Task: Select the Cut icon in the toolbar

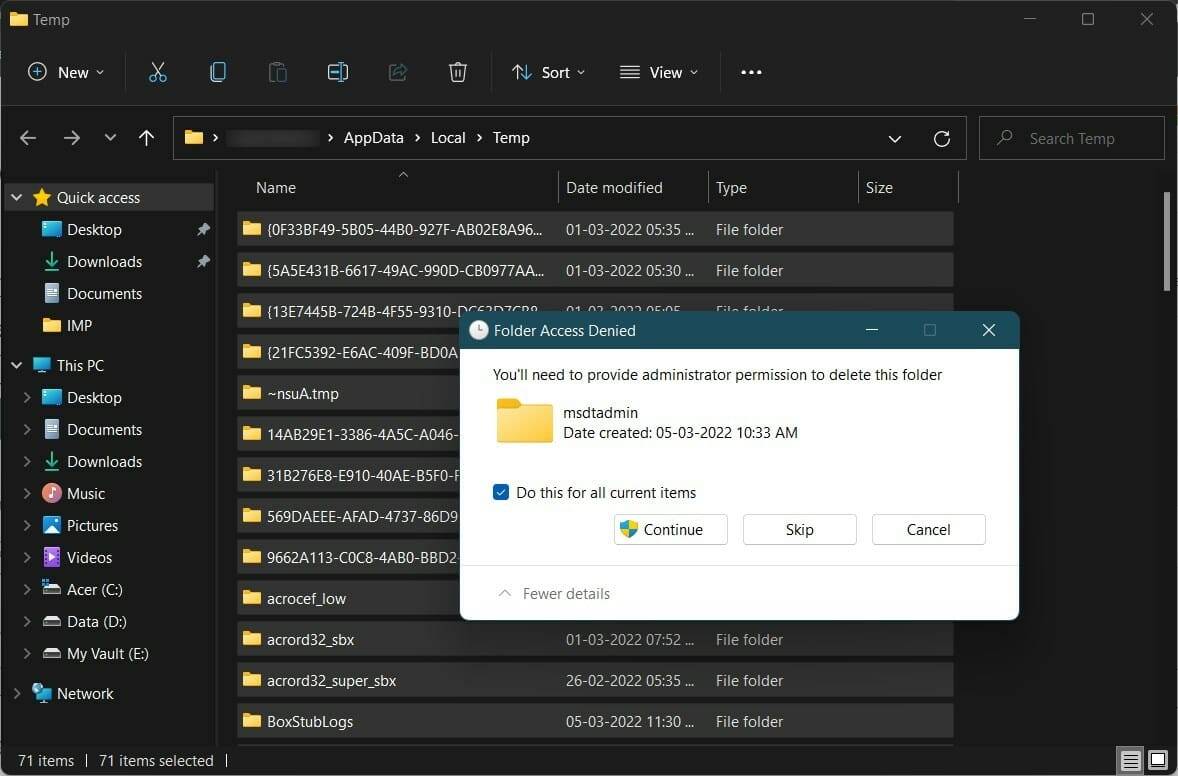Action: tap(157, 71)
